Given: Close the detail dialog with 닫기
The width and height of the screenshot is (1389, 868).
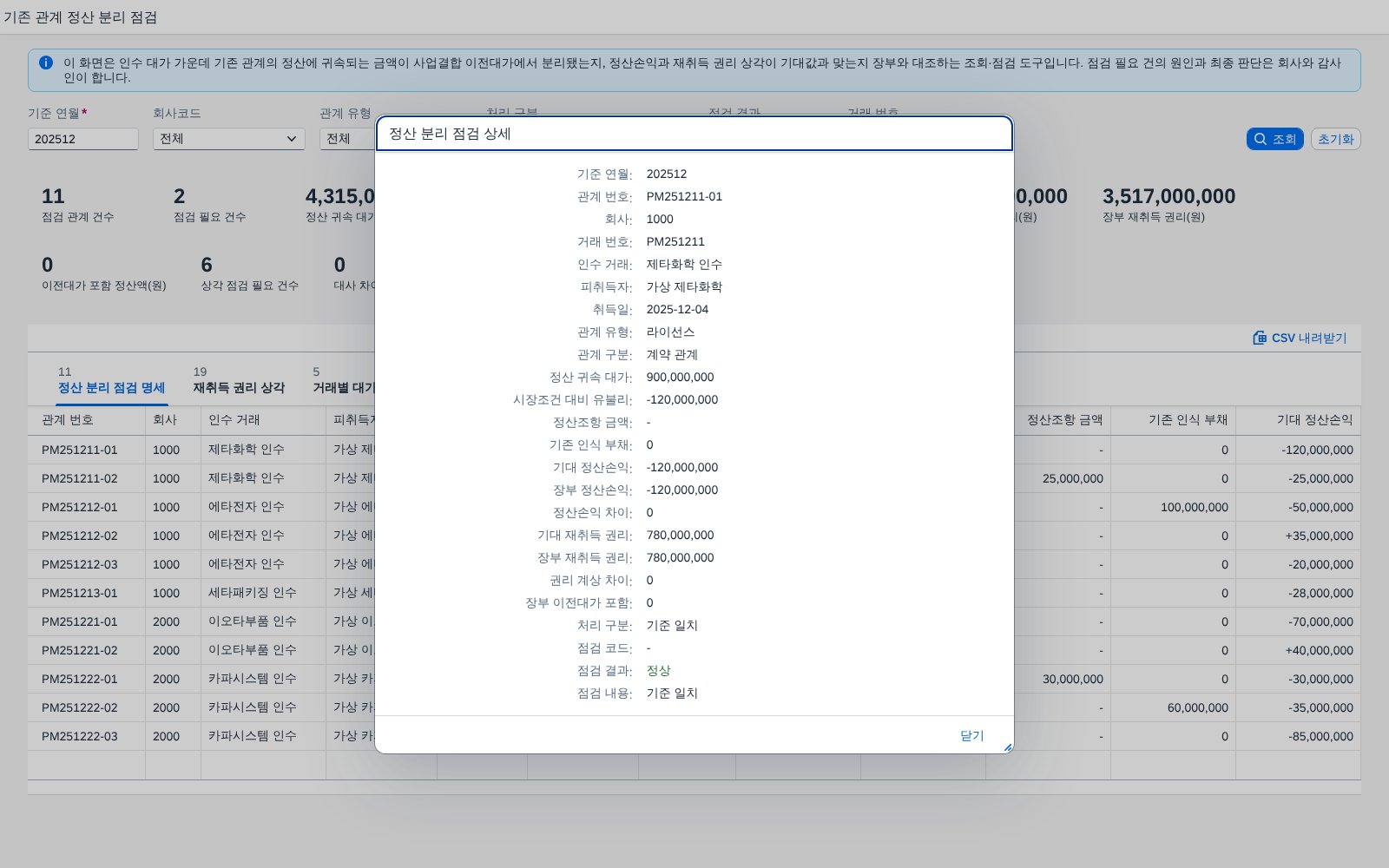Looking at the screenshot, I should tap(971, 735).
